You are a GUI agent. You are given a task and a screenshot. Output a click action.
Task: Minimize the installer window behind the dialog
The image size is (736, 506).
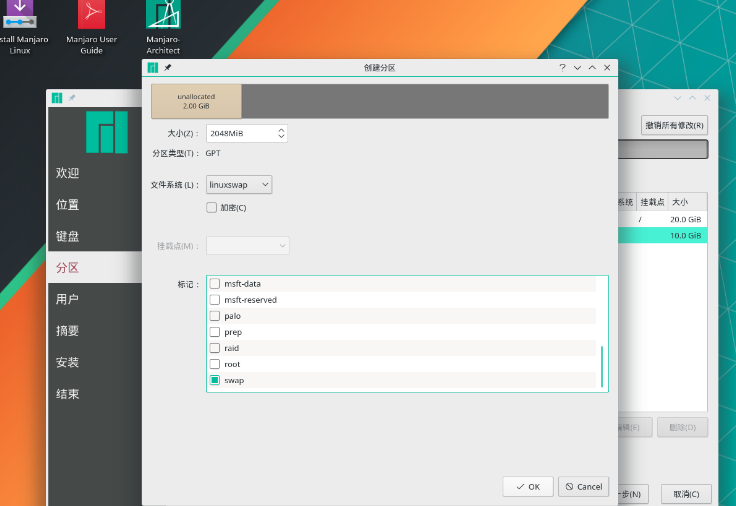(677, 98)
